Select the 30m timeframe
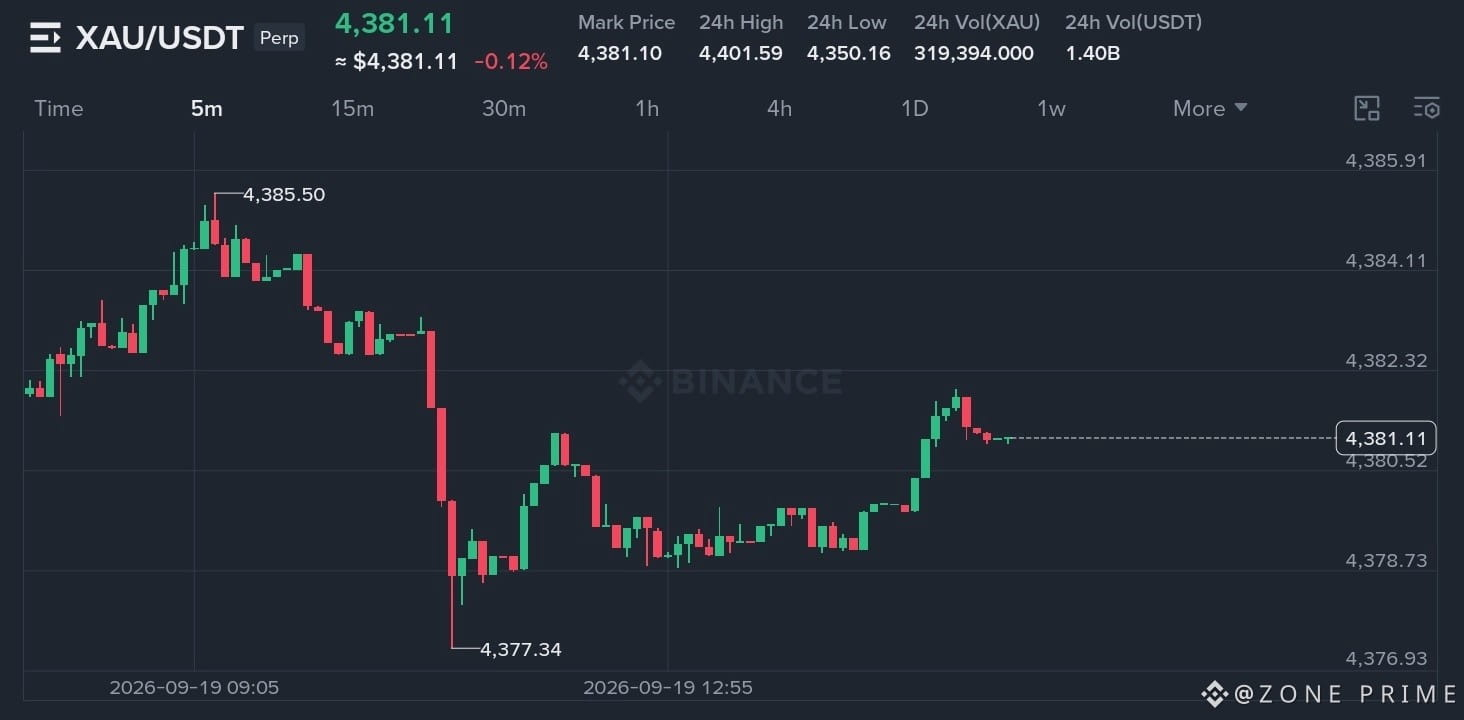 click(x=504, y=108)
